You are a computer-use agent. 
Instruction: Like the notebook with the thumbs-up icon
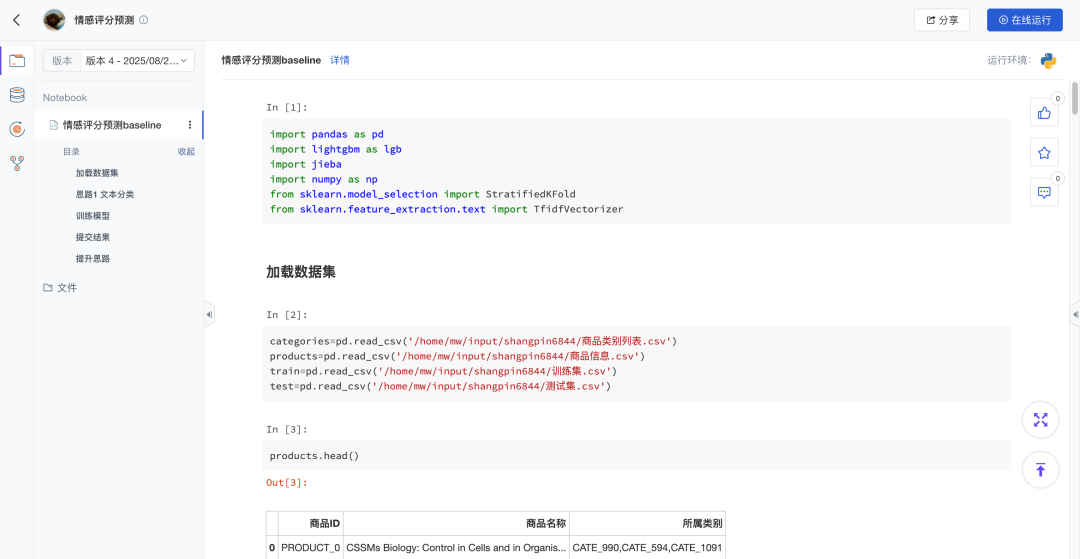pos(1044,112)
